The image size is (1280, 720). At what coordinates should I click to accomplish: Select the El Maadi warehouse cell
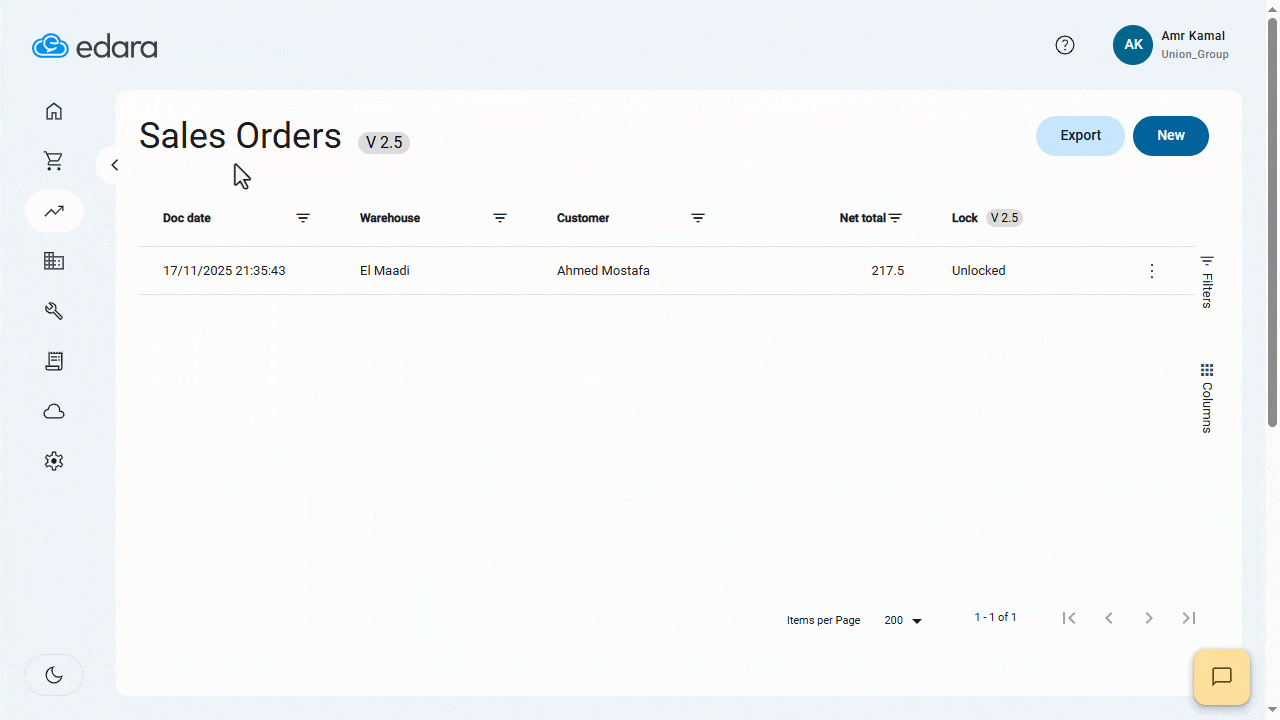pyautogui.click(x=385, y=271)
